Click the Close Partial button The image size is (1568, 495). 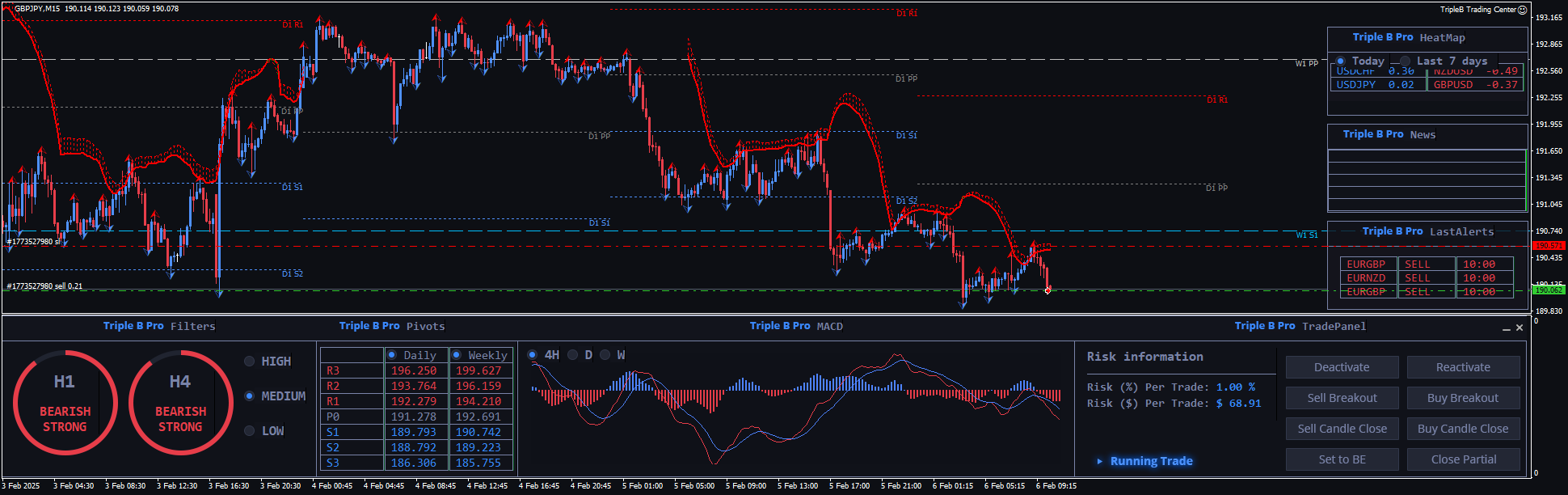[x=1463, y=459]
